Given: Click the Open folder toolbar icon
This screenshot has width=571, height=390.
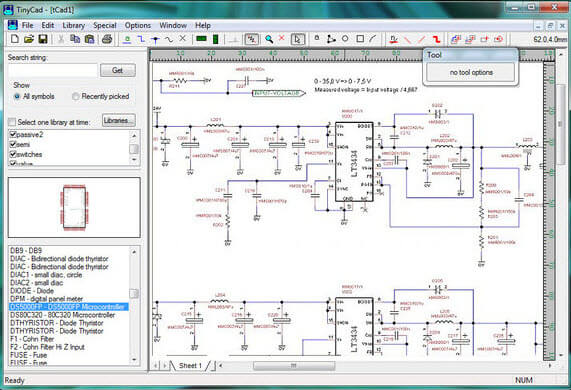Looking at the screenshot, I should click(x=29, y=39).
